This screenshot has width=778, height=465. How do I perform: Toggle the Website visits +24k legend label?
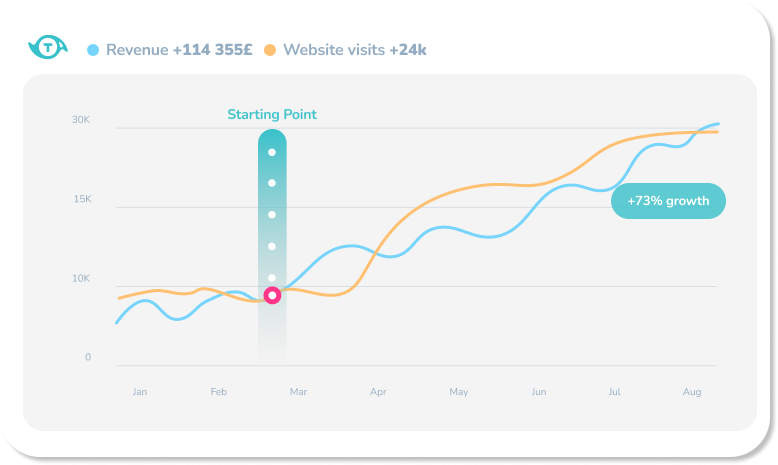pyautogui.click(x=355, y=49)
